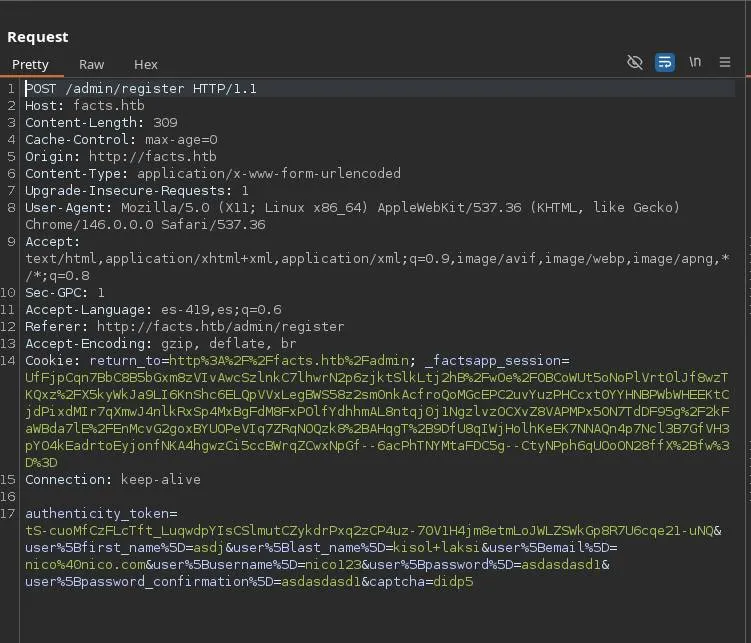Open the hamburger options menu
The image size is (751, 643).
(x=725, y=62)
